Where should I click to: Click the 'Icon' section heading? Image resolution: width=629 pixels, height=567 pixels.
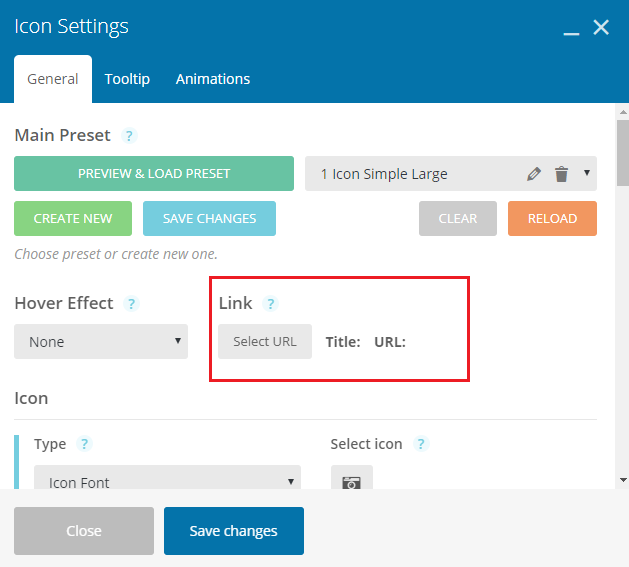[31, 398]
